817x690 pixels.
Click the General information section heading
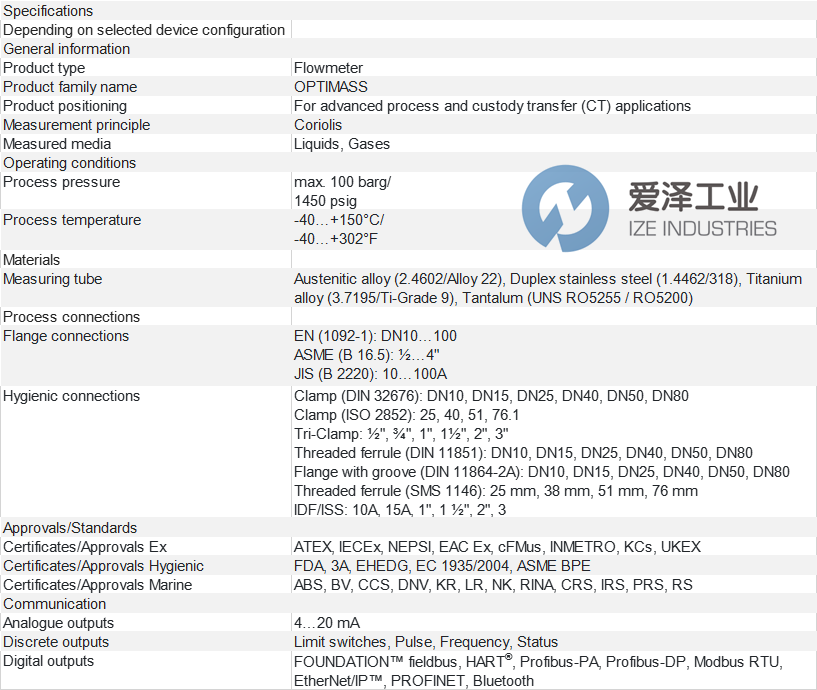(x=66, y=49)
